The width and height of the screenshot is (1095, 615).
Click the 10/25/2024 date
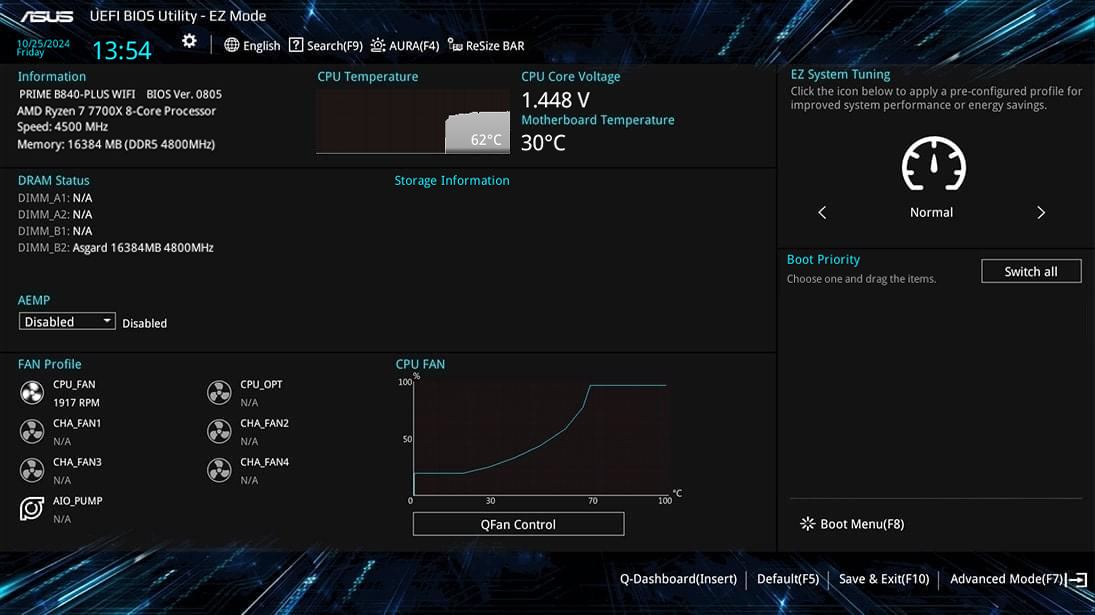[x=43, y=43]
